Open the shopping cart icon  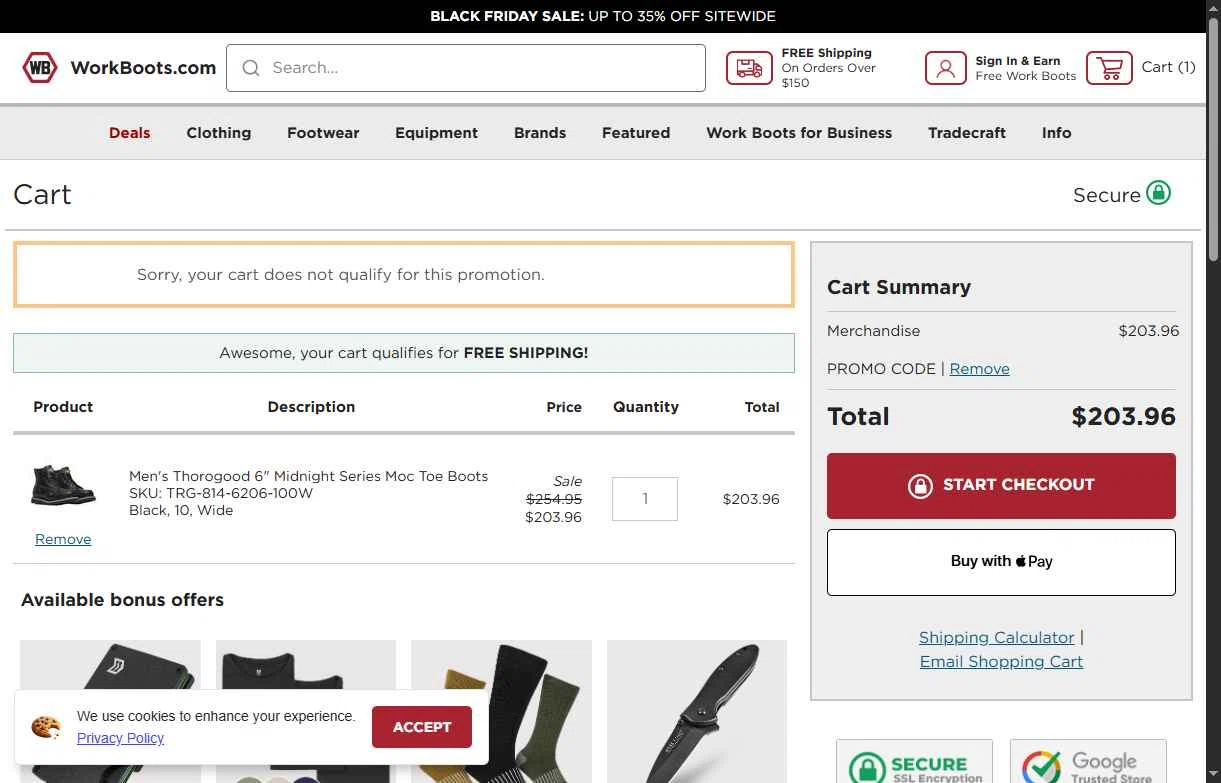[1109, 68]
